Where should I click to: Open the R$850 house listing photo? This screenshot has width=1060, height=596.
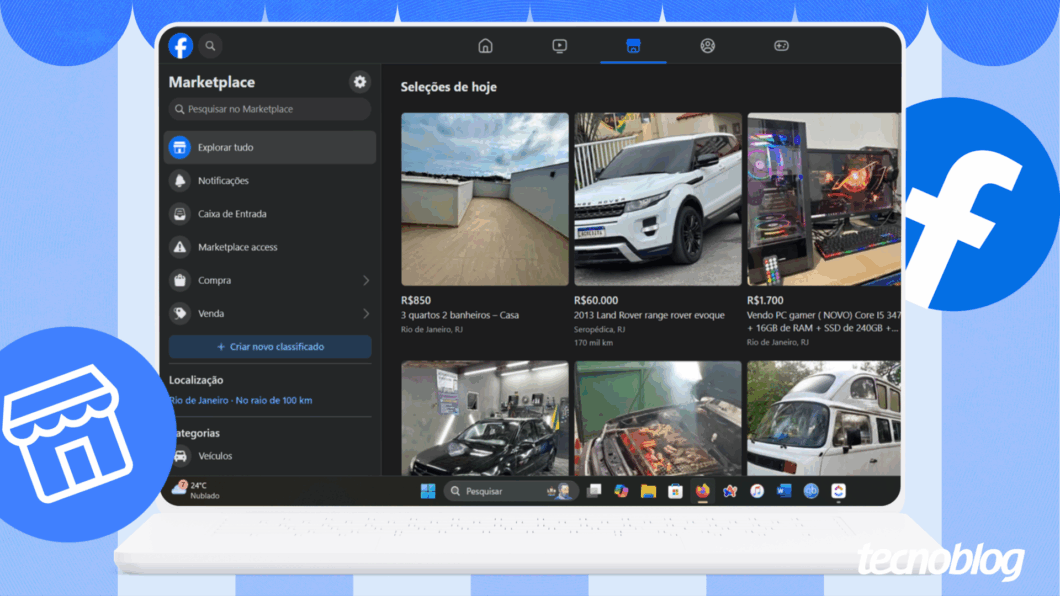(485, 199)
